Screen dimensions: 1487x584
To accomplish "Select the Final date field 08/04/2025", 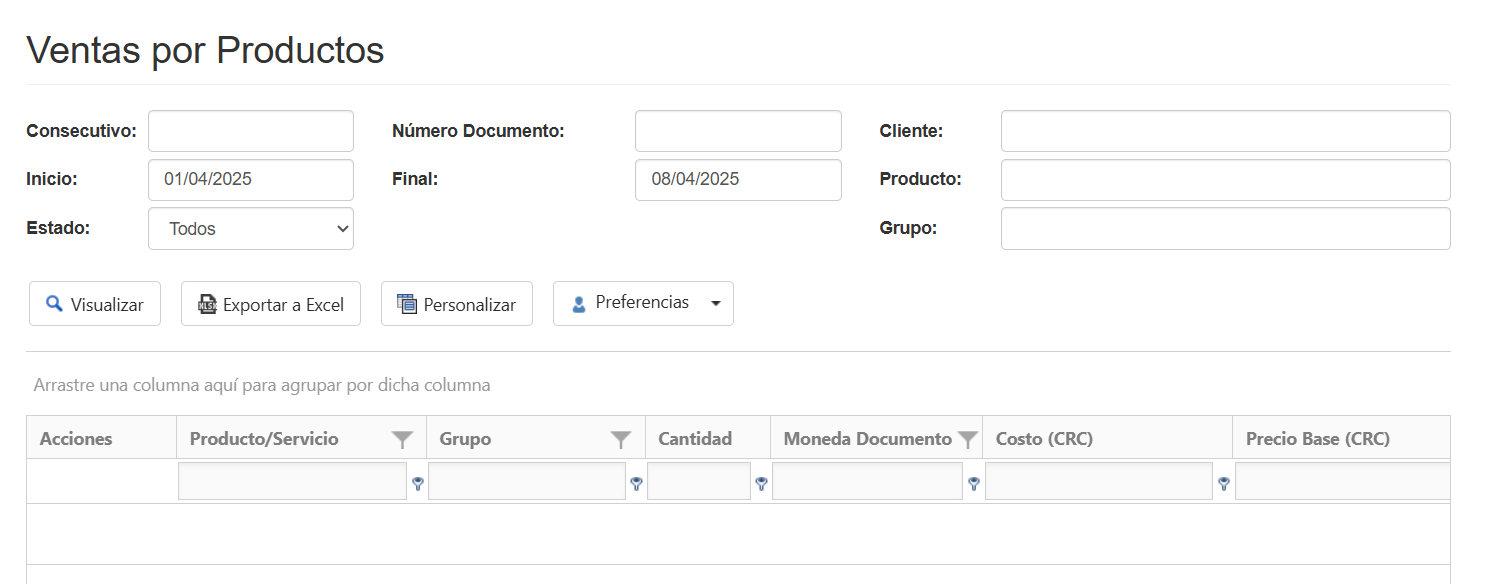I will click(x=738, y=180).
